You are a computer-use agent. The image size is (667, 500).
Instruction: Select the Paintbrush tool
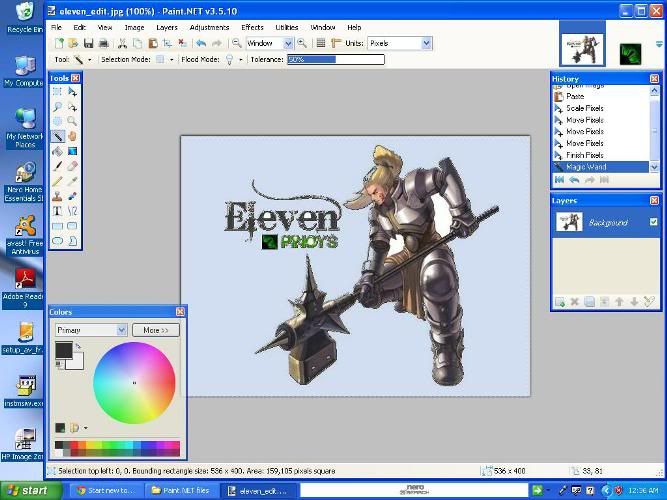tap(57, 166)
